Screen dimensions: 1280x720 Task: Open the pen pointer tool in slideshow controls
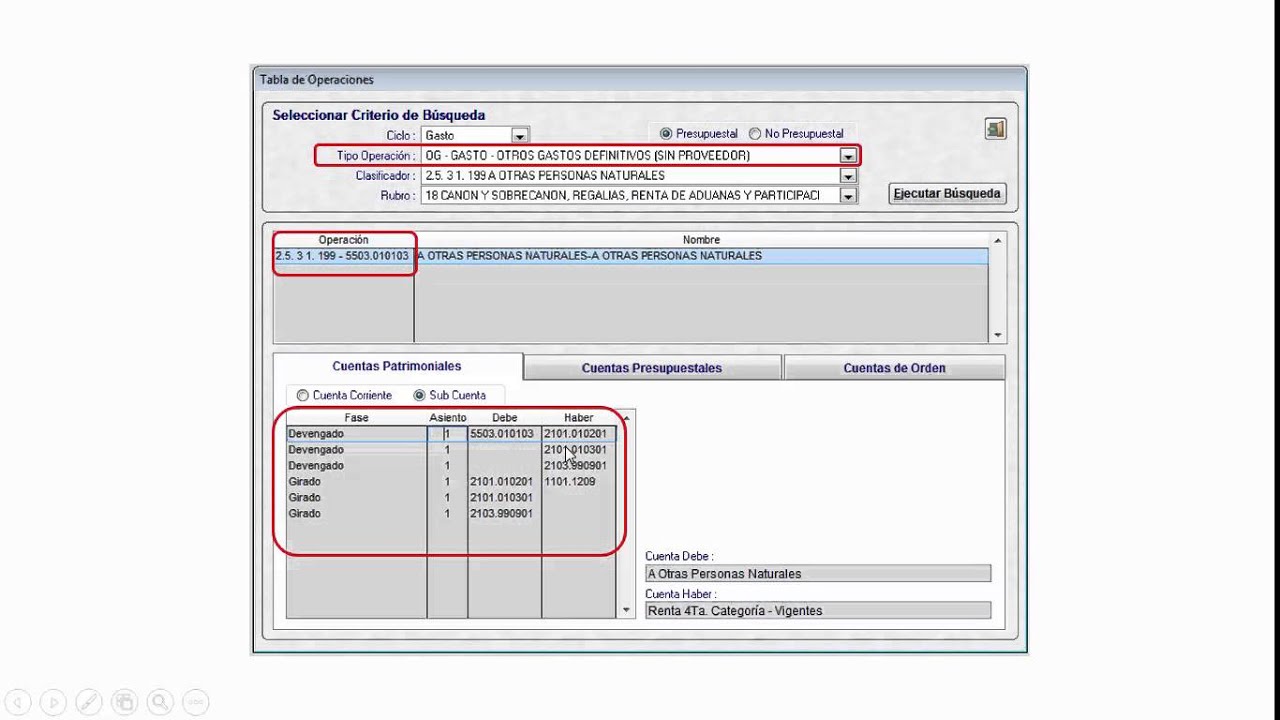pos(89,702)
